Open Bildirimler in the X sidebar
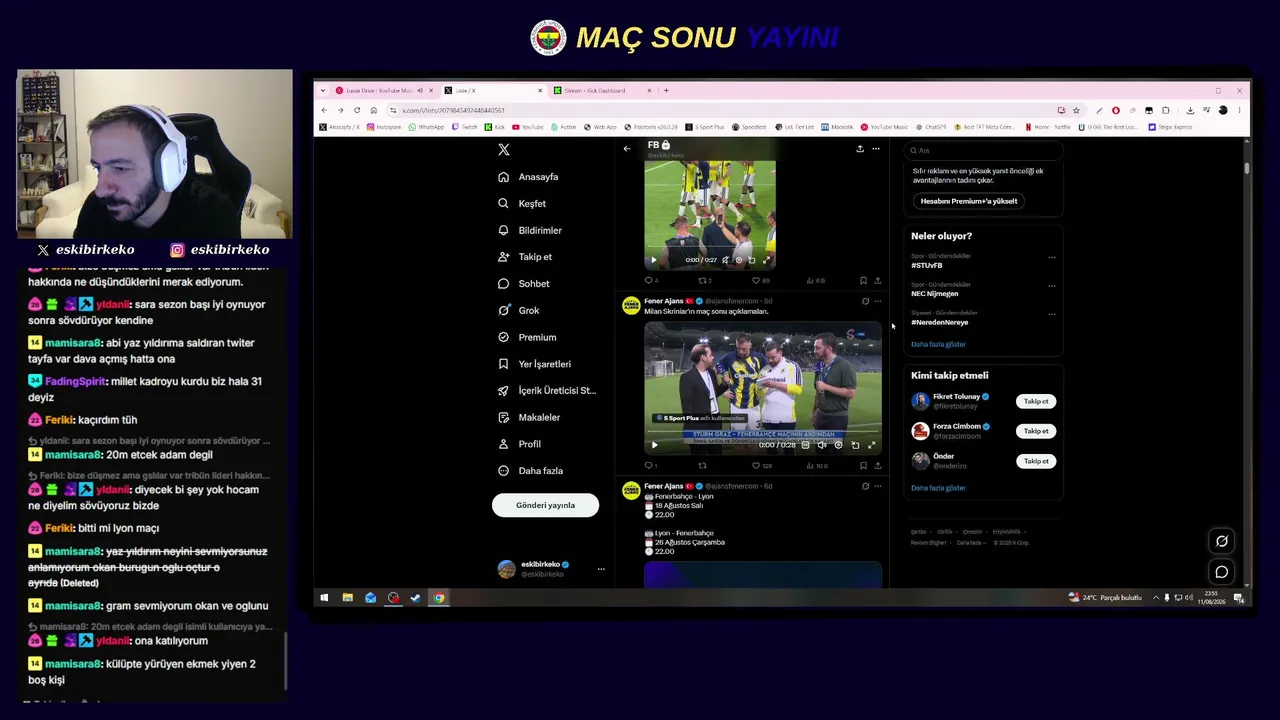The image size is (1280, 720). coord(530,230)
